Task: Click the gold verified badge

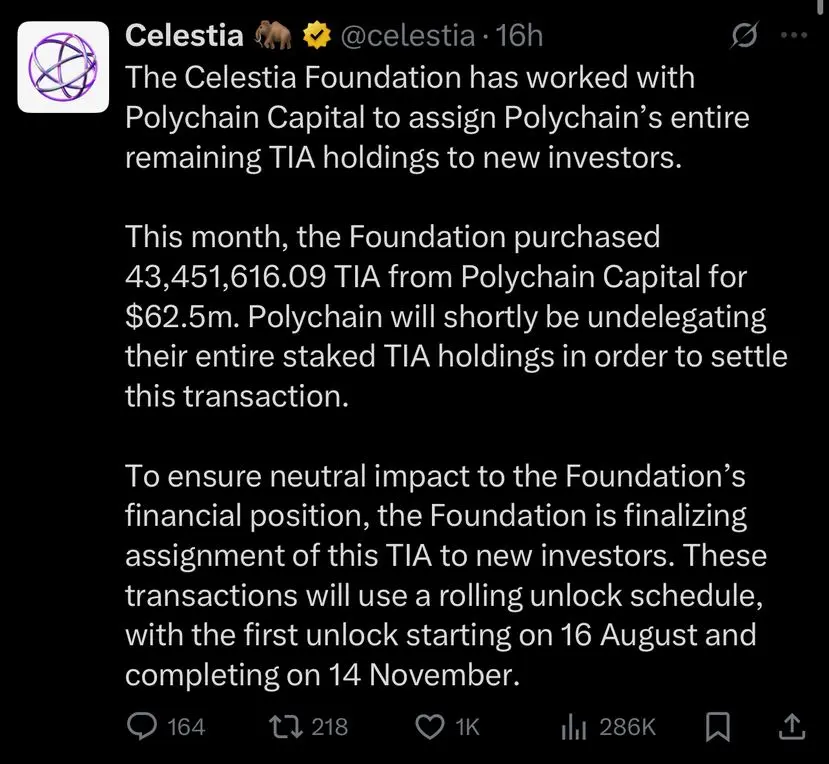Action: point(316,36)
